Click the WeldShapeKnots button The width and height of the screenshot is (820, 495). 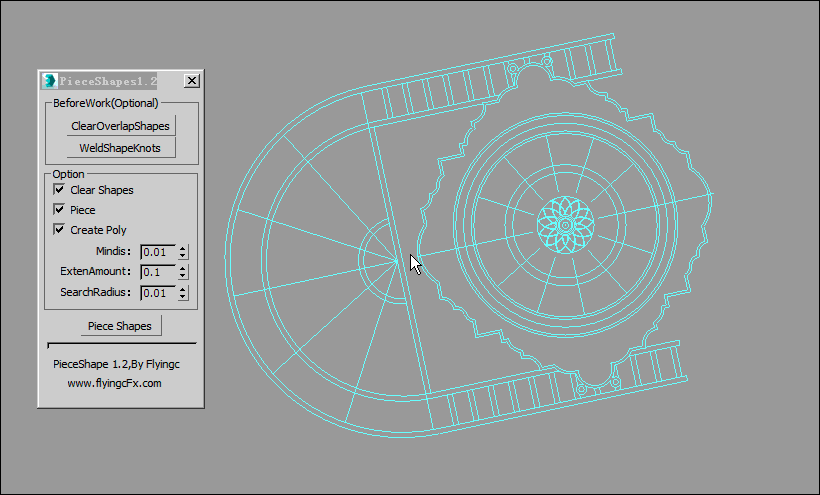tap(121, 148)
